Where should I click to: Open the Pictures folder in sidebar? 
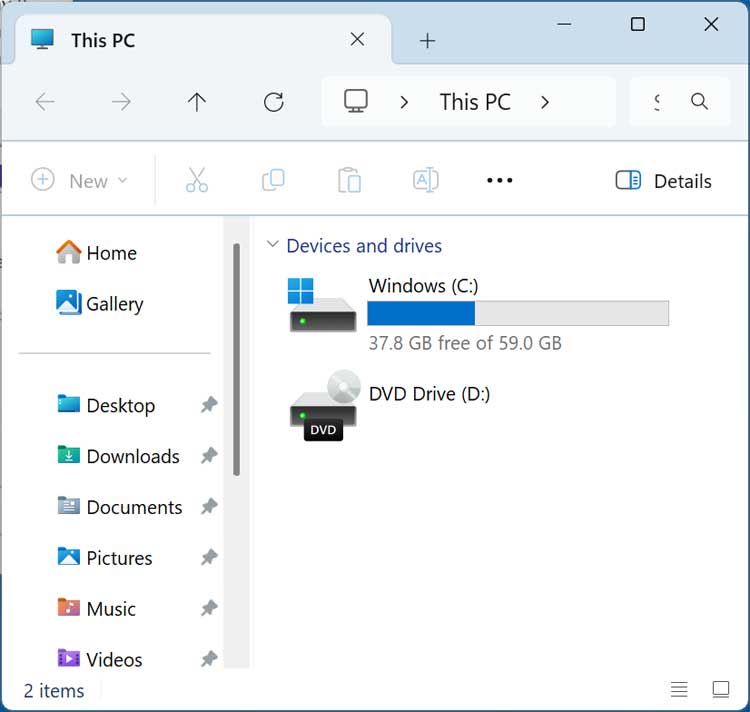point(105,558)
